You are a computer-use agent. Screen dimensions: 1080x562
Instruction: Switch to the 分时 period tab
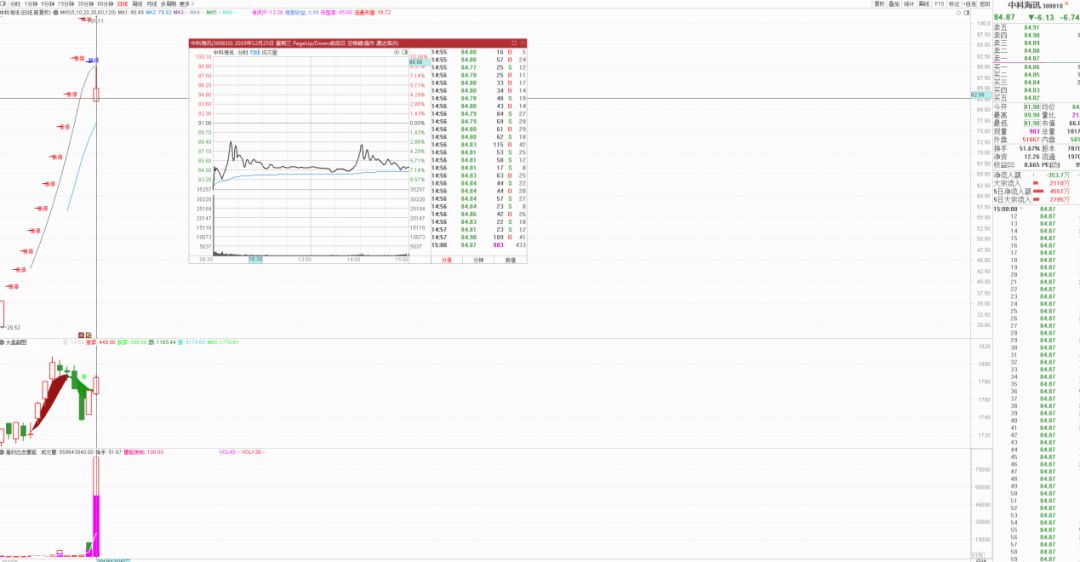14,3
